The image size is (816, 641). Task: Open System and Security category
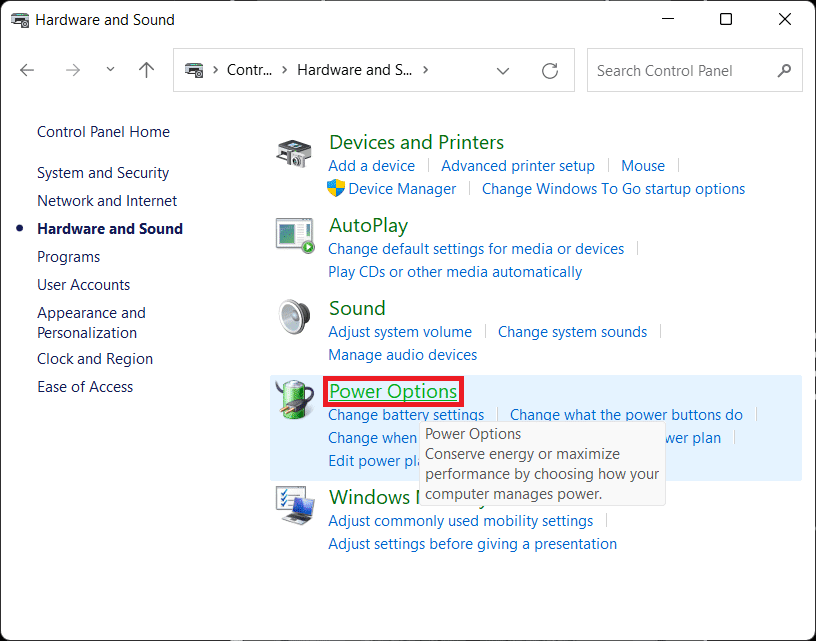pyautogui.click(x=103, y=173)
